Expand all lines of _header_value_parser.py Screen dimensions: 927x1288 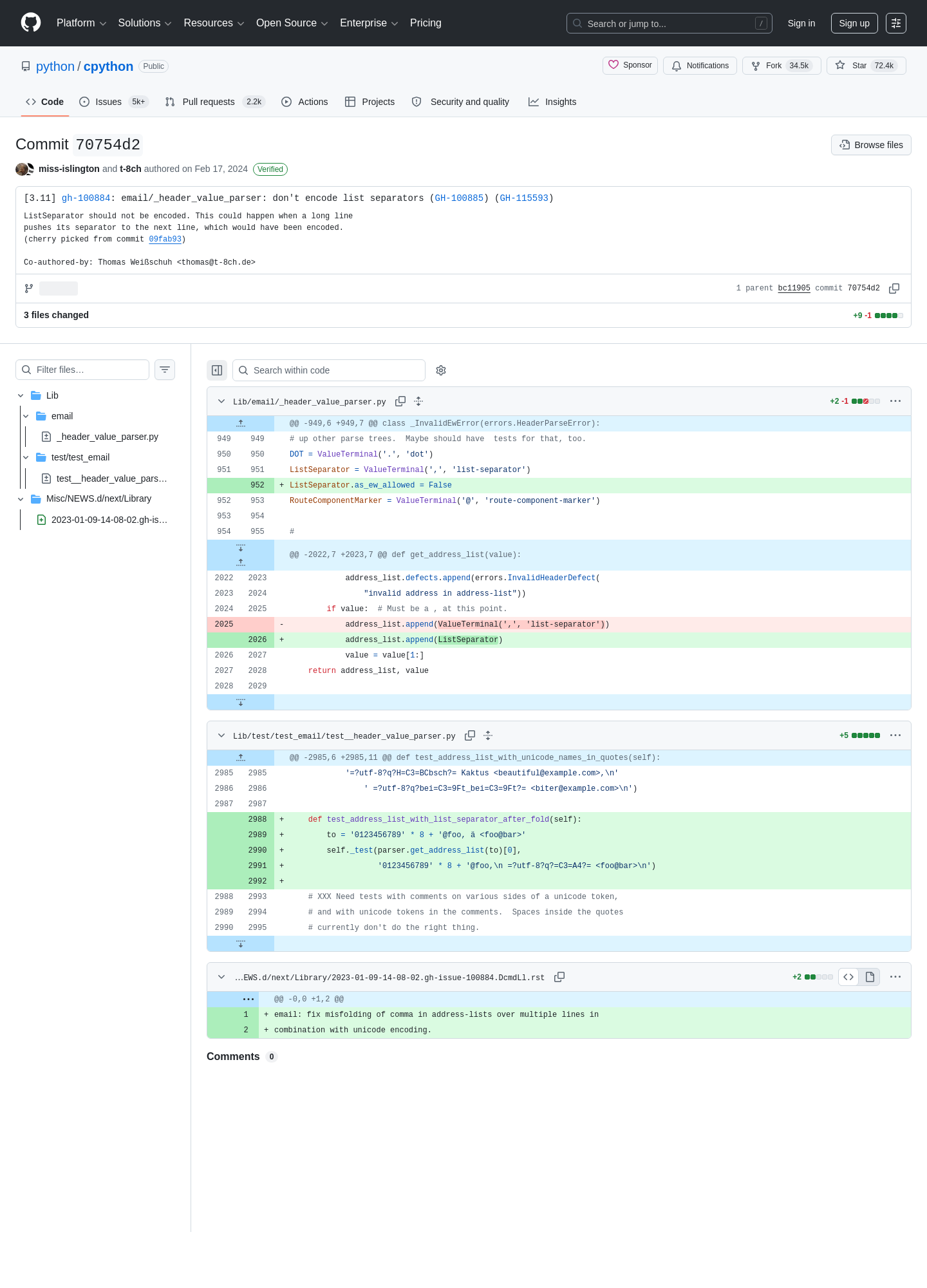coord(418,401)
